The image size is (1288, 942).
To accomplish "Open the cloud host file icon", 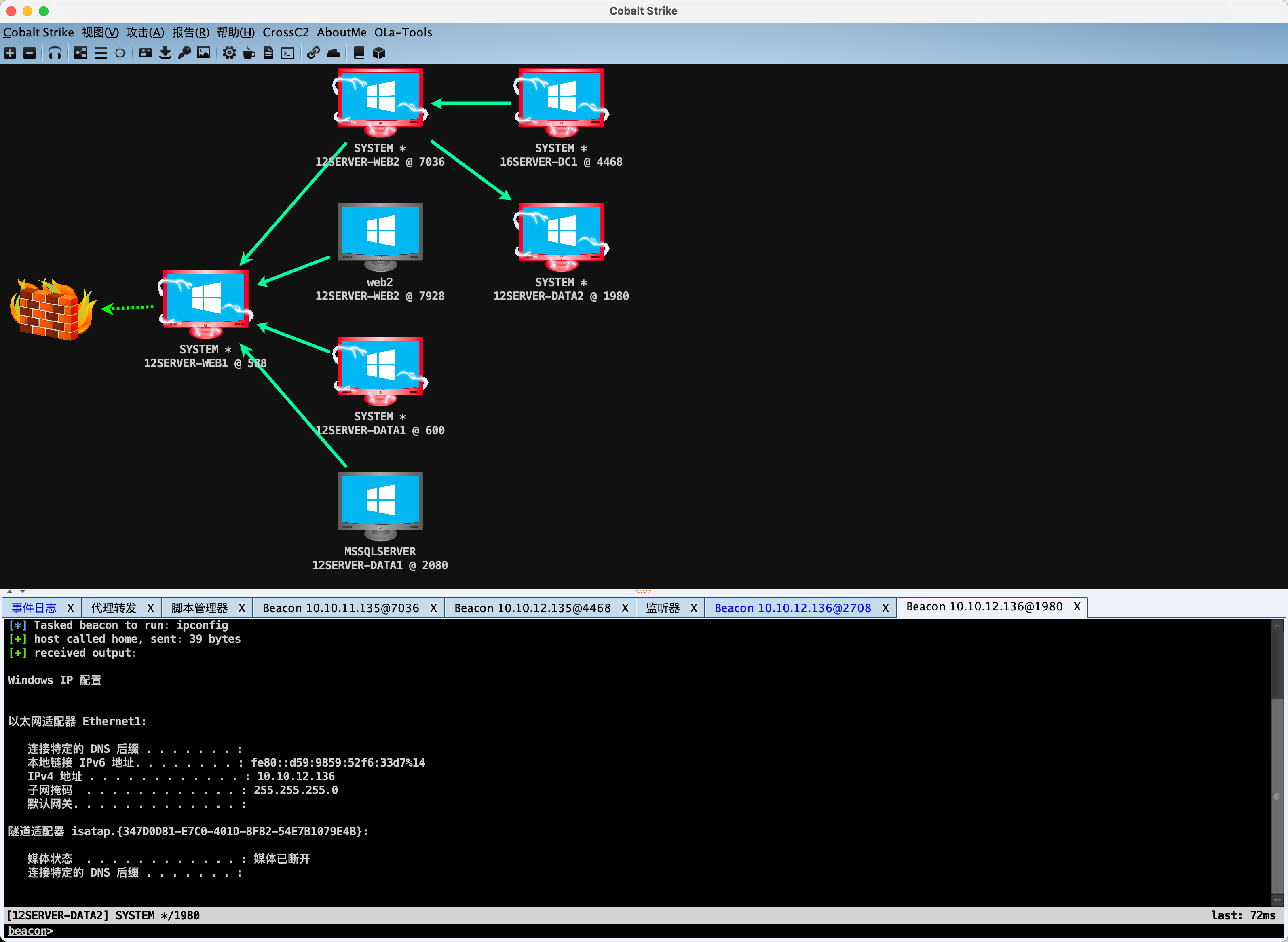I will [x=333, y=53].
